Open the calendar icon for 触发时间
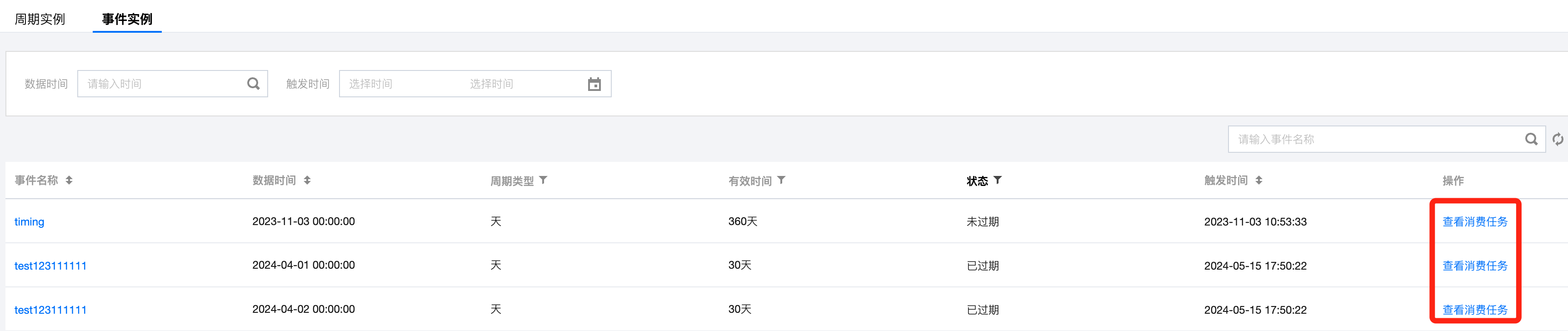Image resolution: width=1568 pixels, height=331 pixels. [594, 84]
